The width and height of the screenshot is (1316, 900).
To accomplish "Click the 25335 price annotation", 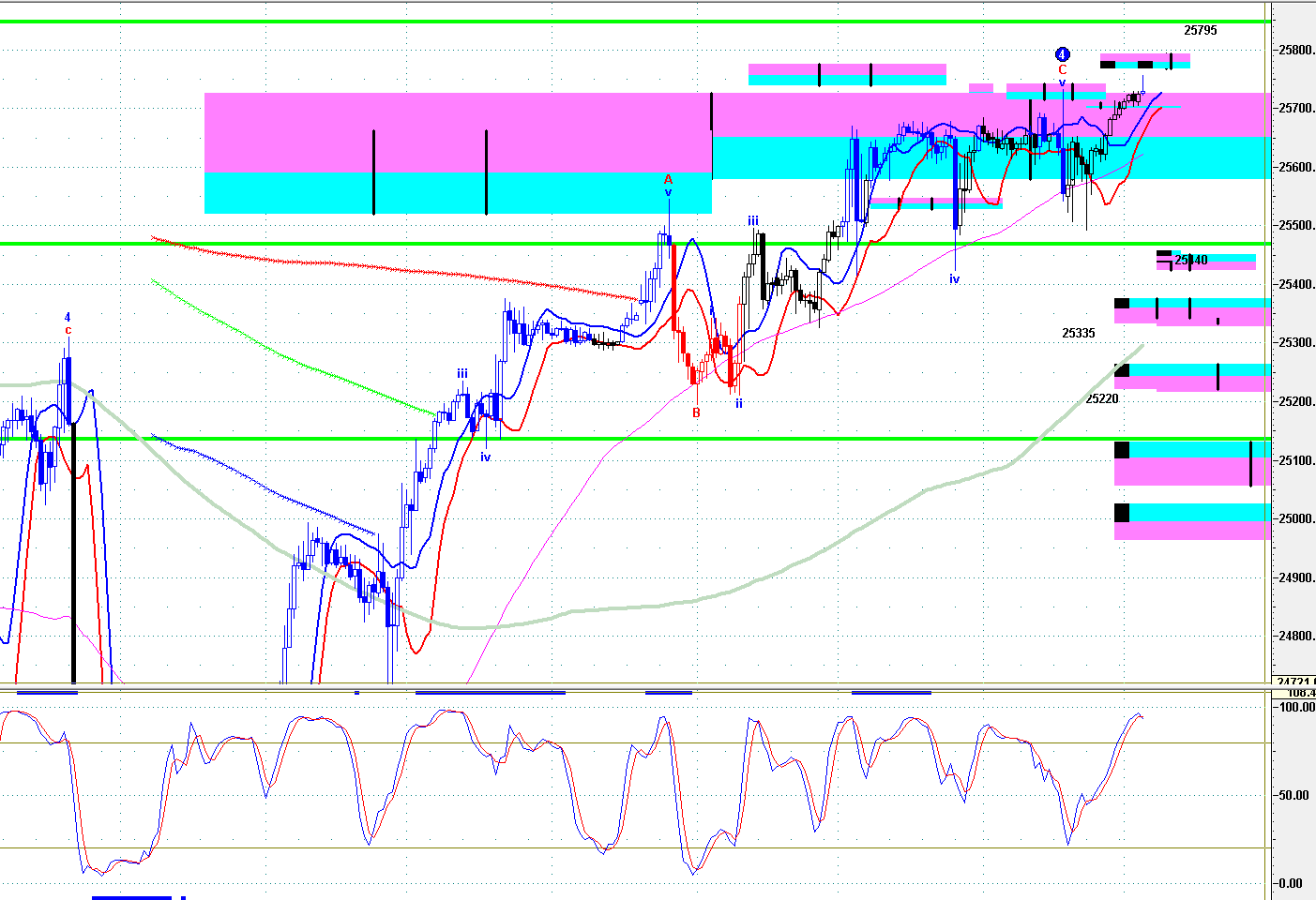I will coord(1078,333).
